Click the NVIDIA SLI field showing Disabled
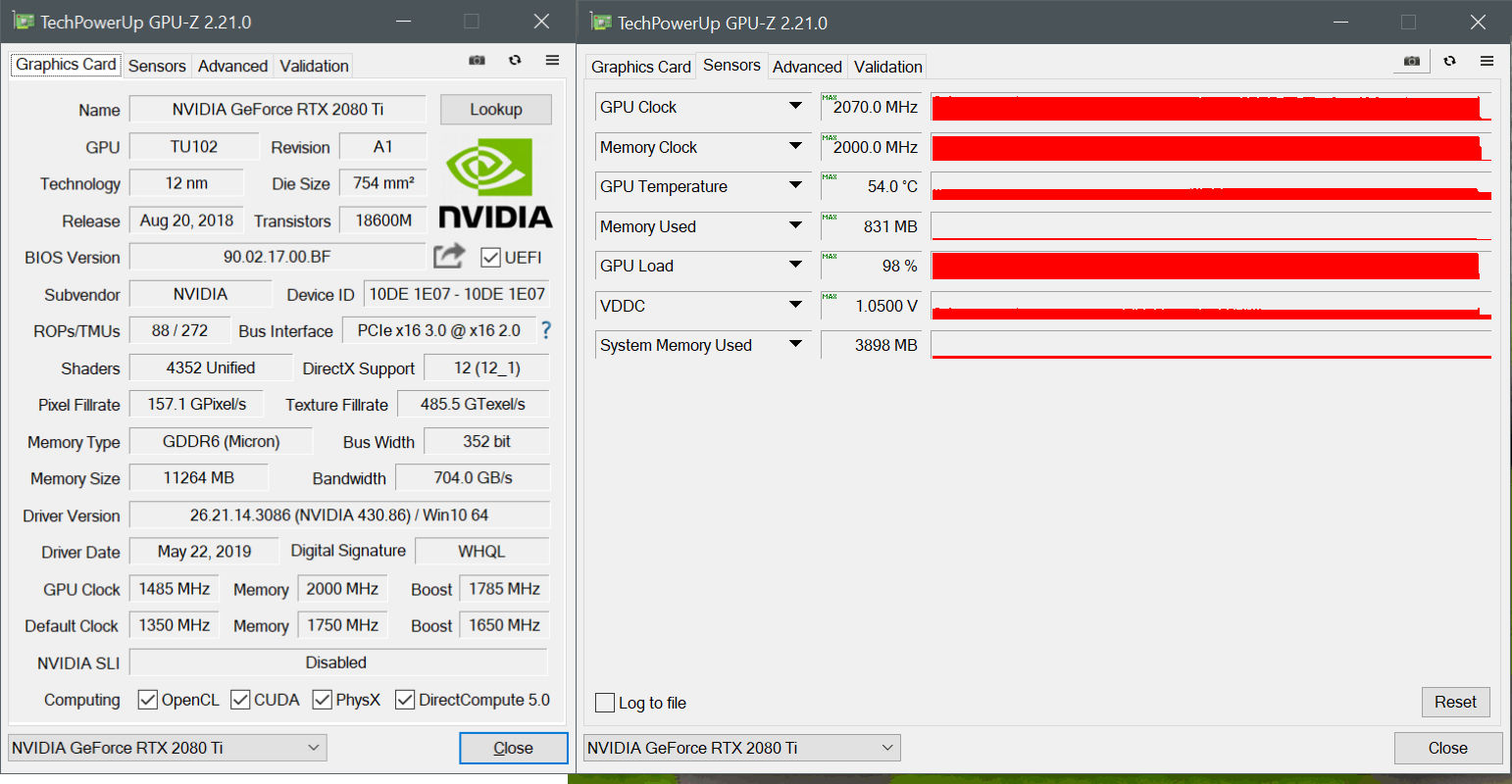Image resolution: width=1512 pixels, height=784 pixels. (x=338, y=662)
